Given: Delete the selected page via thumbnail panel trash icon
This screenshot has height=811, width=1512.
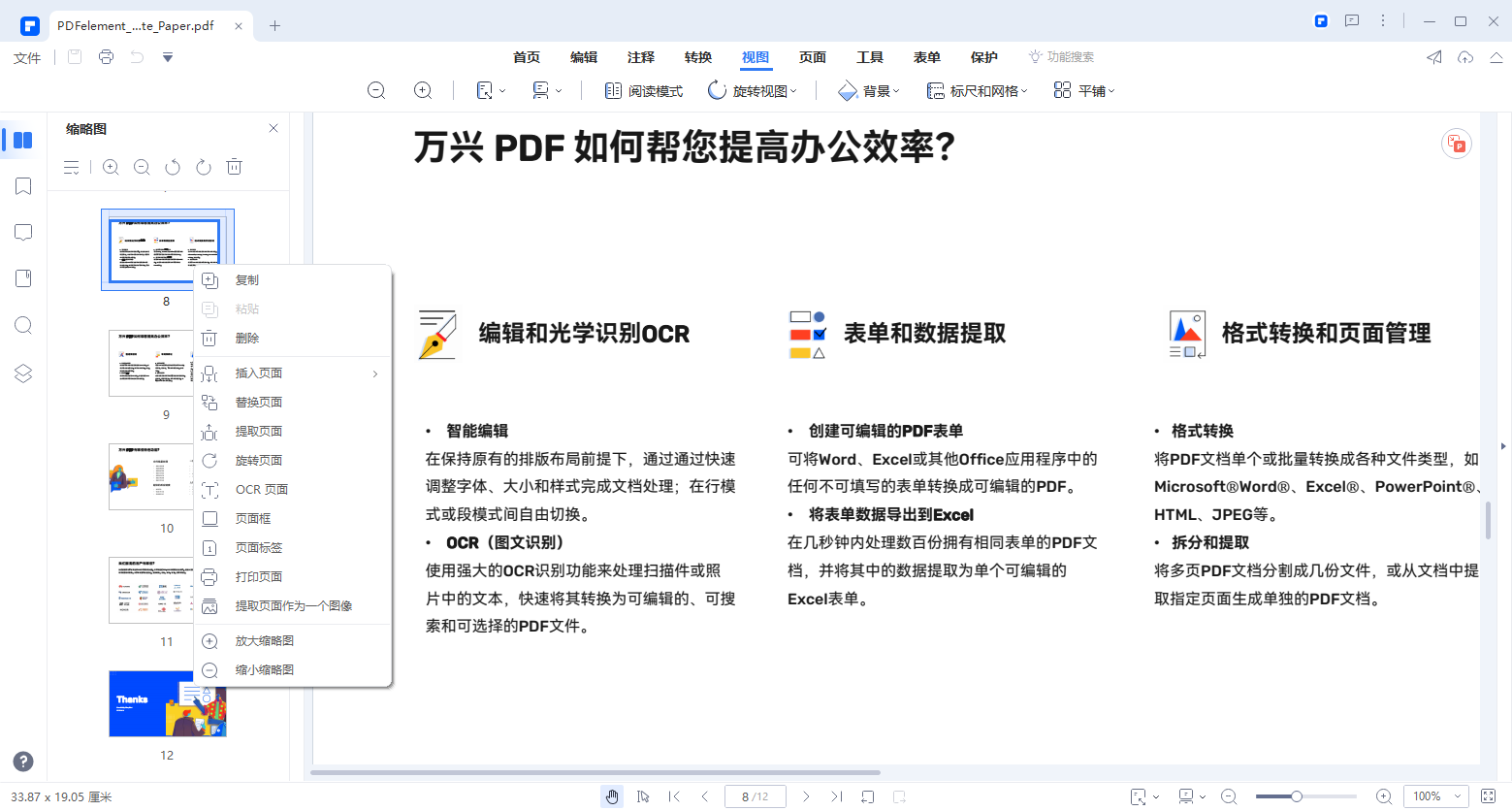Looking at the screenshot, I should [234, 166].
